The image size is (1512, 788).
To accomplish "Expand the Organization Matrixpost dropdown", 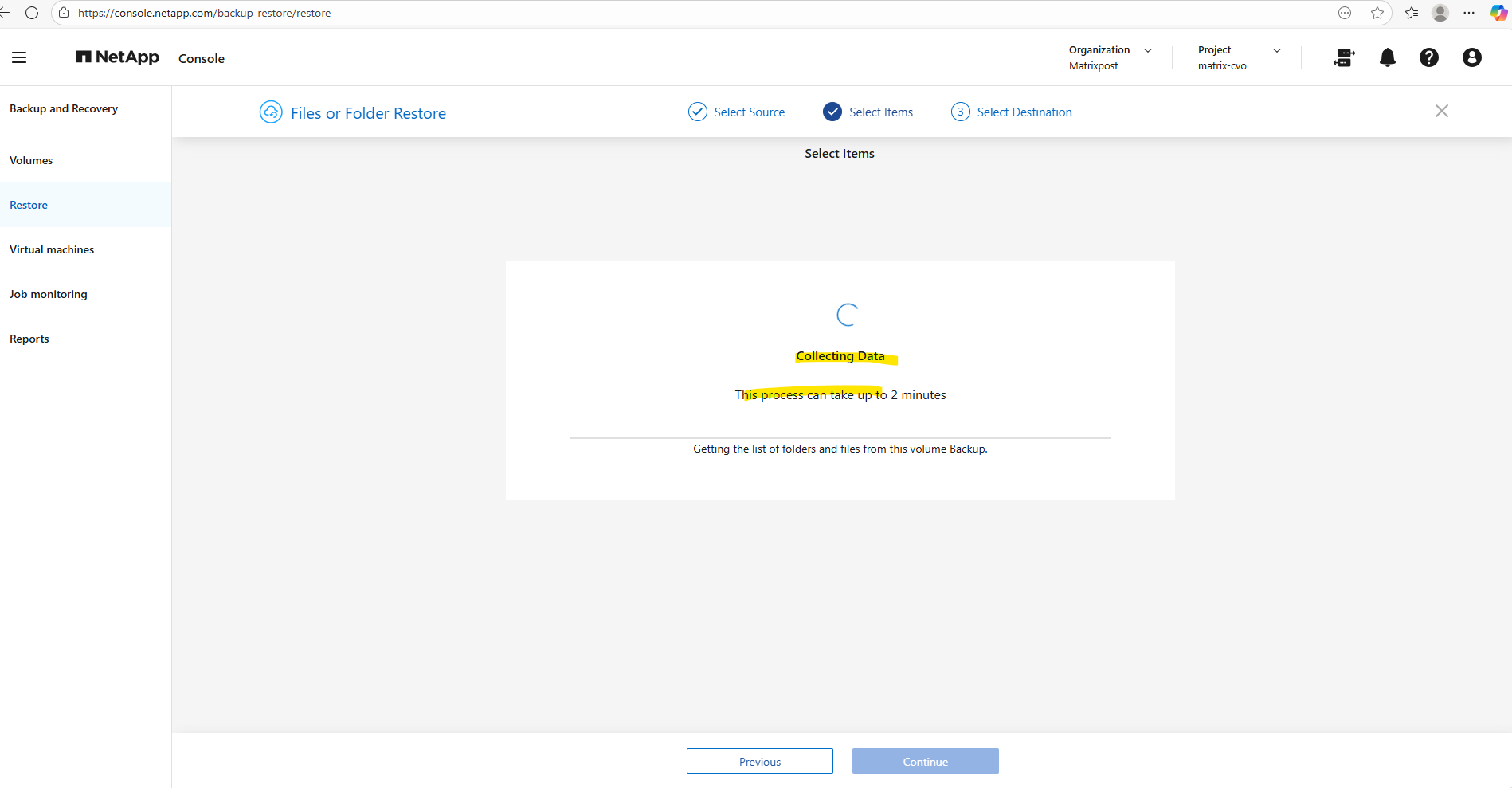I will (x=1110, y=57).
